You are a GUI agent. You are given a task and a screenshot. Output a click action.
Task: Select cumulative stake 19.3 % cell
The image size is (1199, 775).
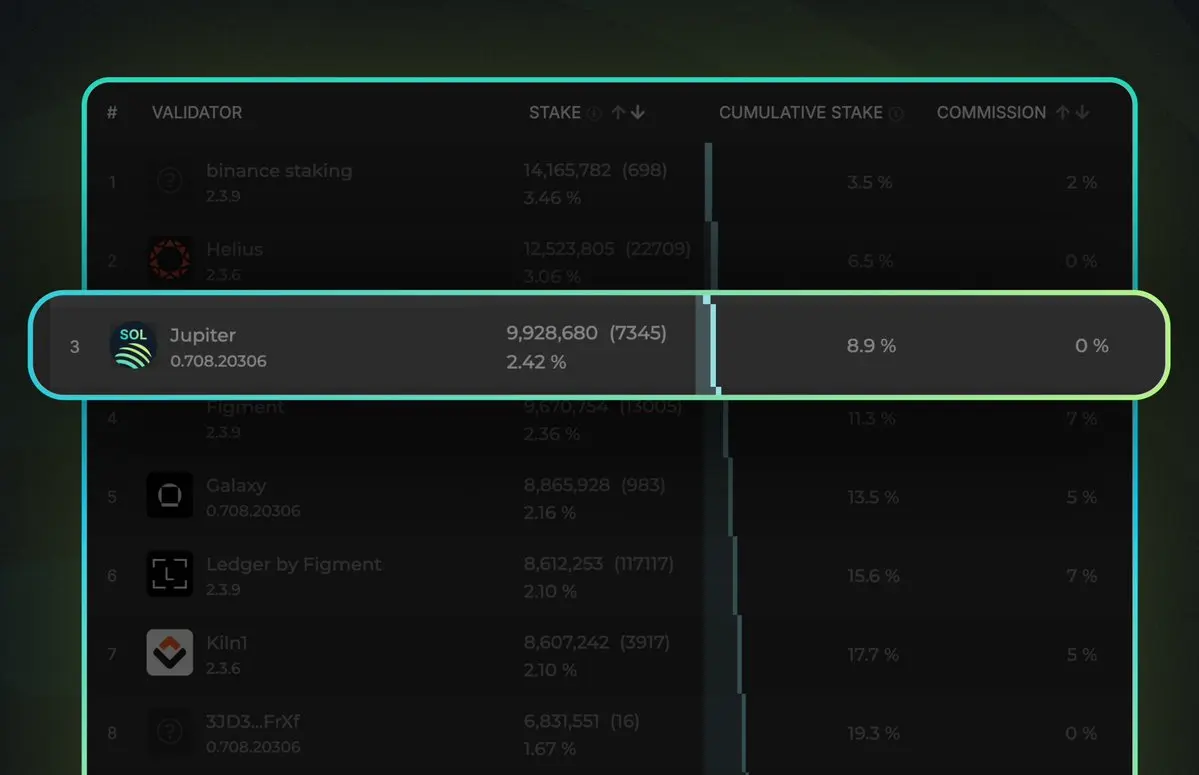pos(872,733)
